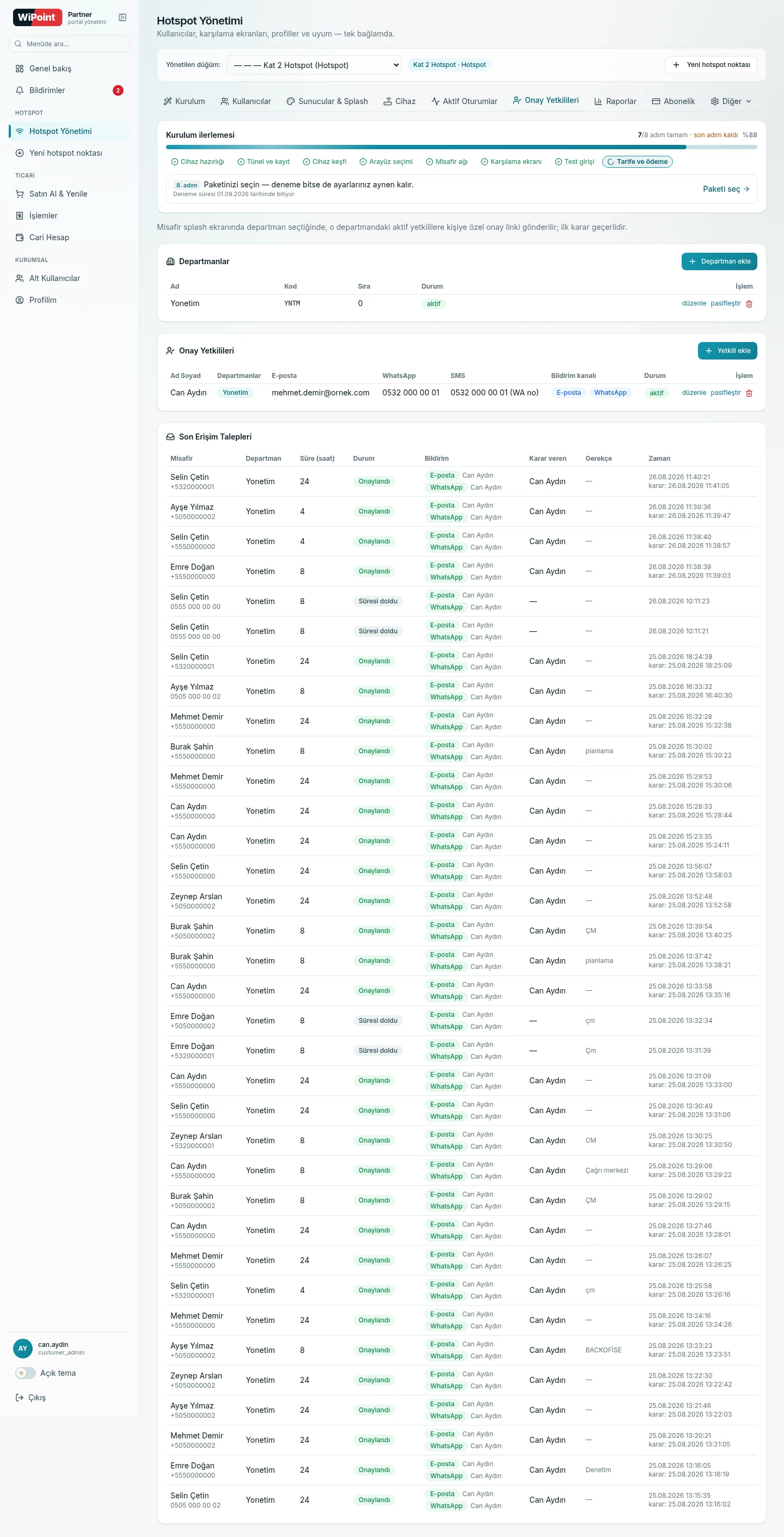Delete the Yonetim department trash icon

click(x=749, y=304)
